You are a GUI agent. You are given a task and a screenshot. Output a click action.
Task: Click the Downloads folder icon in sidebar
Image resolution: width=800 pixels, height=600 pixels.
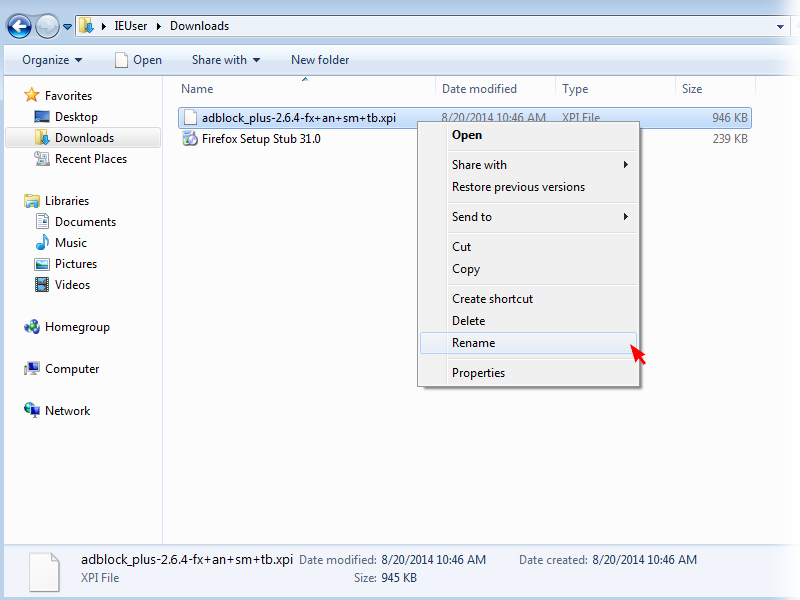[x=42, y=137]
